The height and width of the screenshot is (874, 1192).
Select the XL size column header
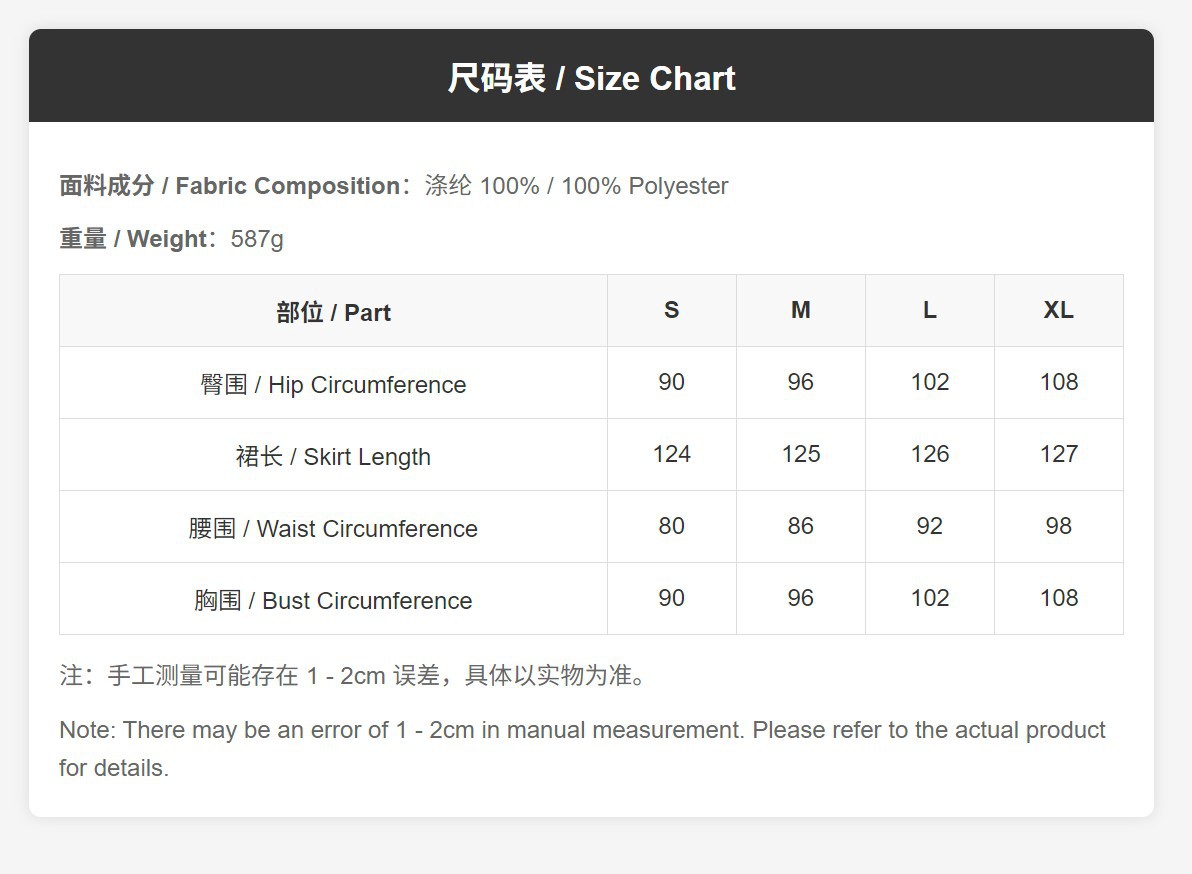tap(1058, 310)
